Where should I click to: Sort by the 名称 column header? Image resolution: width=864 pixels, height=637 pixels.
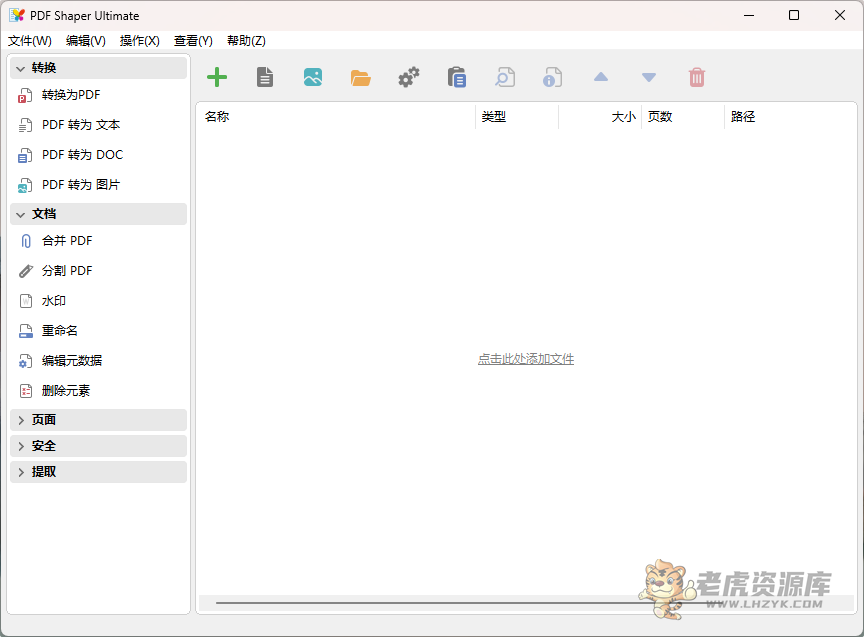click(x=336, y=117)
